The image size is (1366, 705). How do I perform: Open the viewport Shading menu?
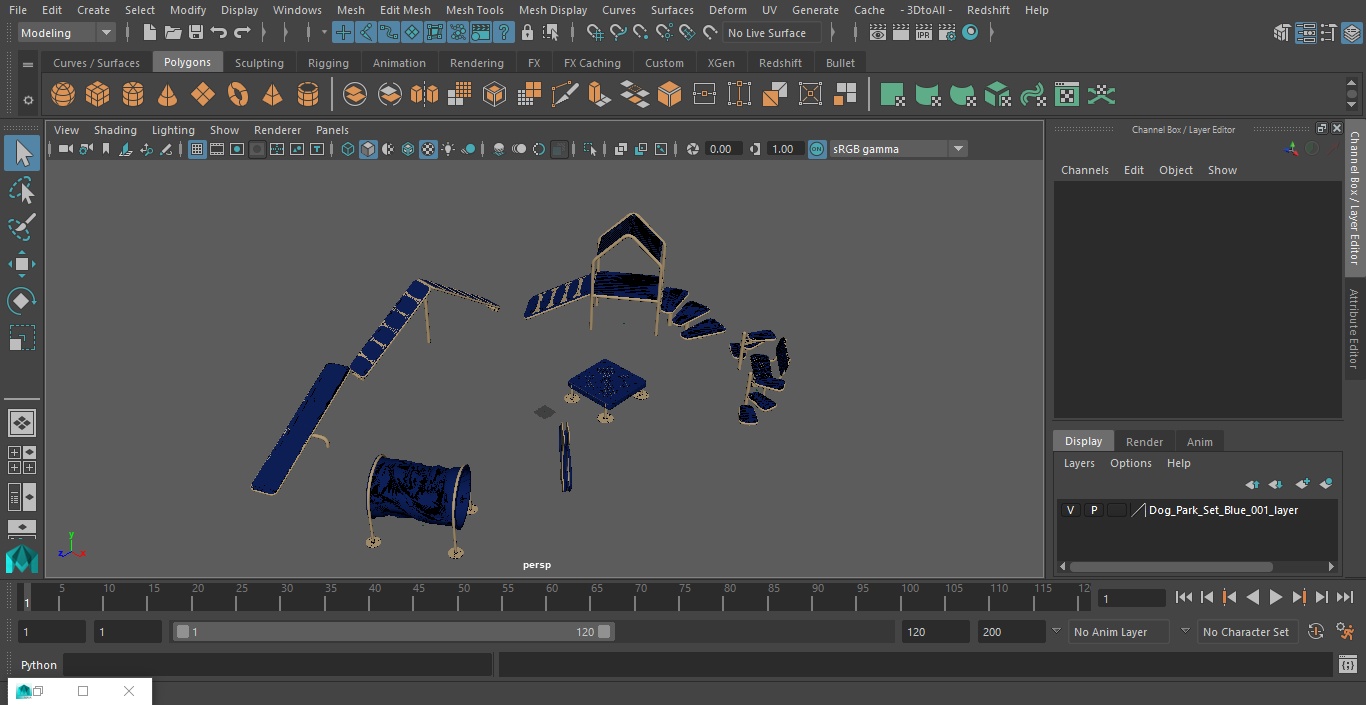pyautogui.click(x=115, y=130)
